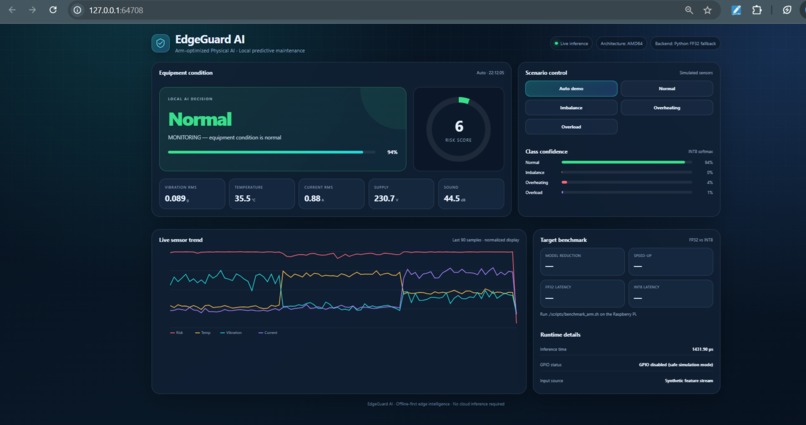Screen dimensions: 806x425
Task: Click the rightmost browser toolbar icon
Action: [x=786, y=10]
